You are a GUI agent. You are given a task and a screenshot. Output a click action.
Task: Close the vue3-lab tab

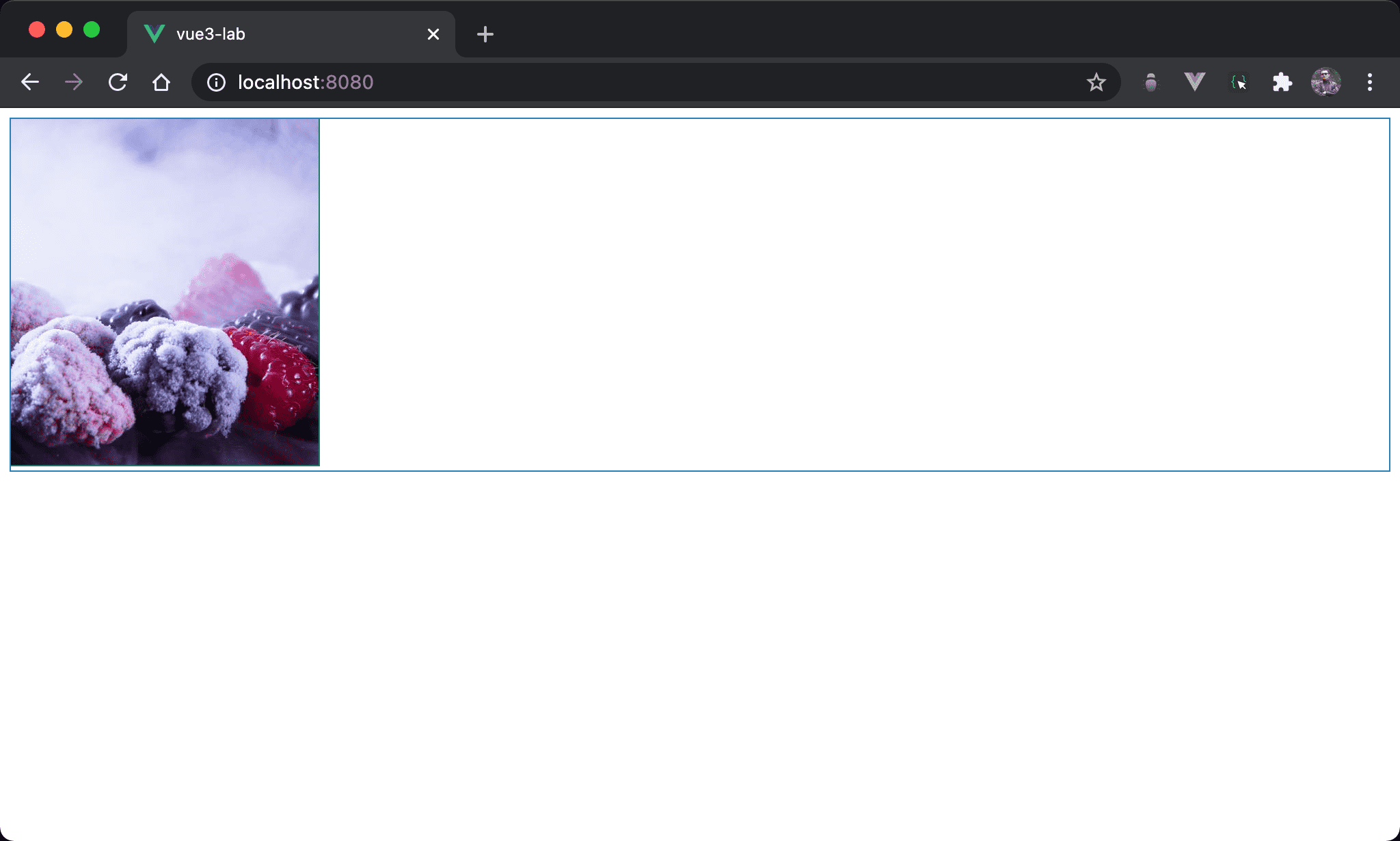[433, 34]
